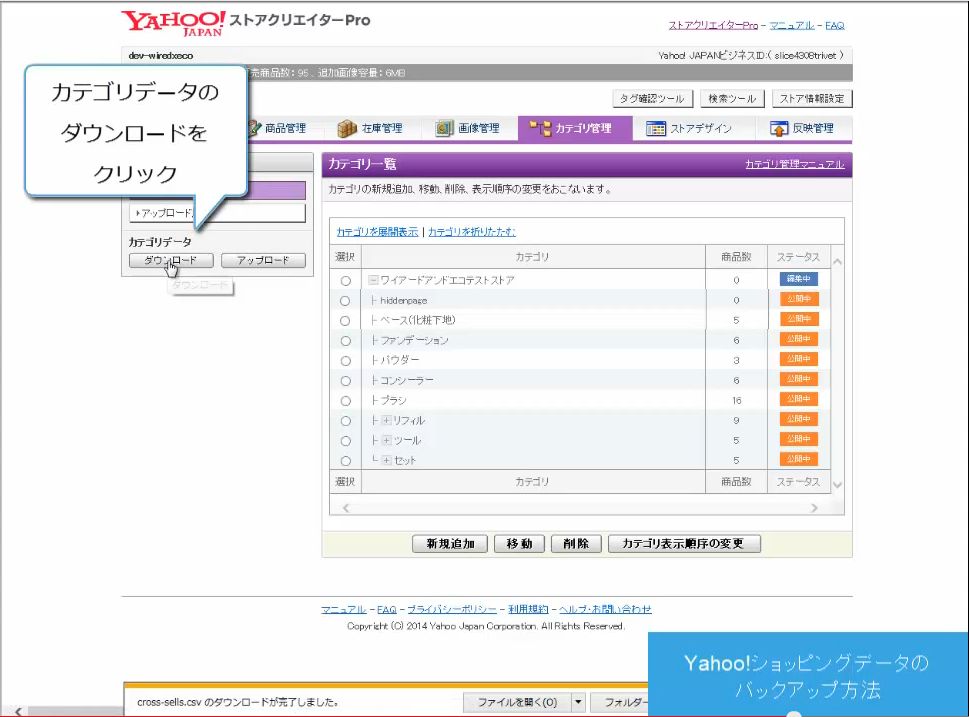This screenshot has width=969, height=717.
Task: Select the ツール radio button
Action: coord(345,441)
